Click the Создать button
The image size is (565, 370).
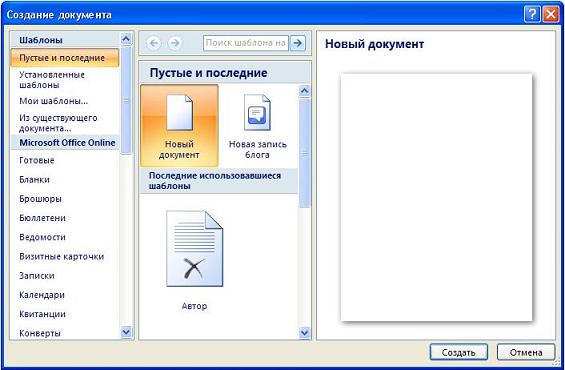click(458, 352)
